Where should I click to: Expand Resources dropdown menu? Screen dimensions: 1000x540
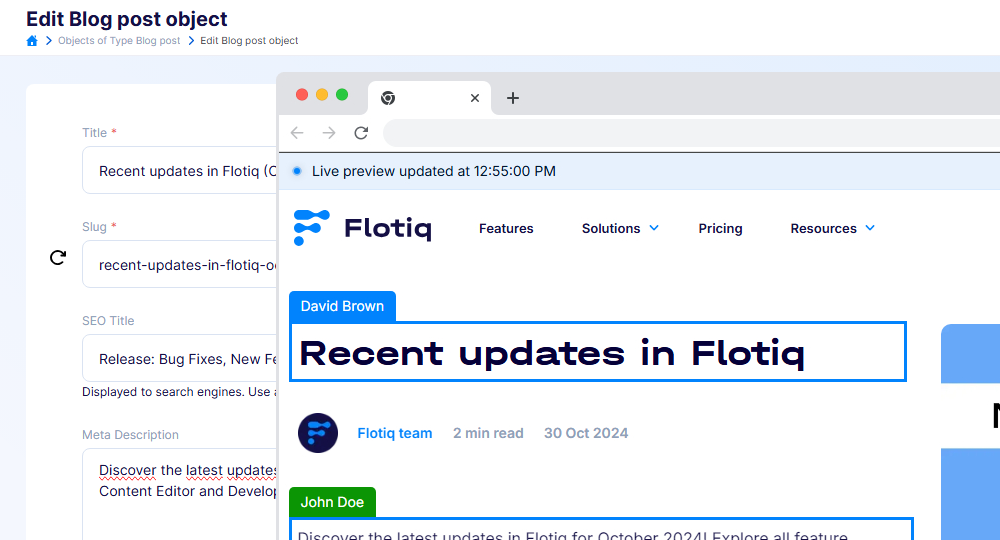coord(832,228)
